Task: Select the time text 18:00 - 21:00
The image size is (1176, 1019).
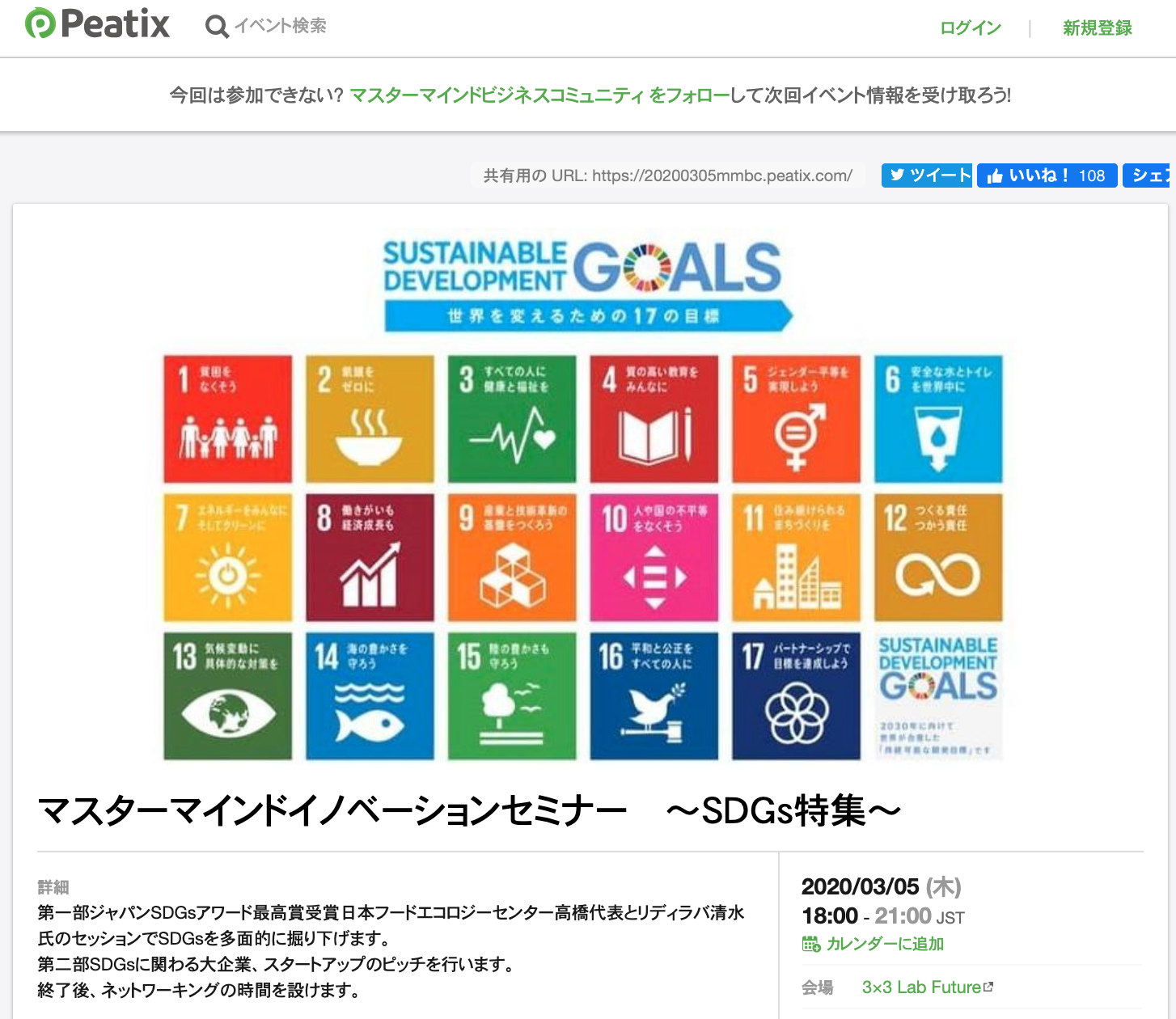Action: [x=866, y=916]
